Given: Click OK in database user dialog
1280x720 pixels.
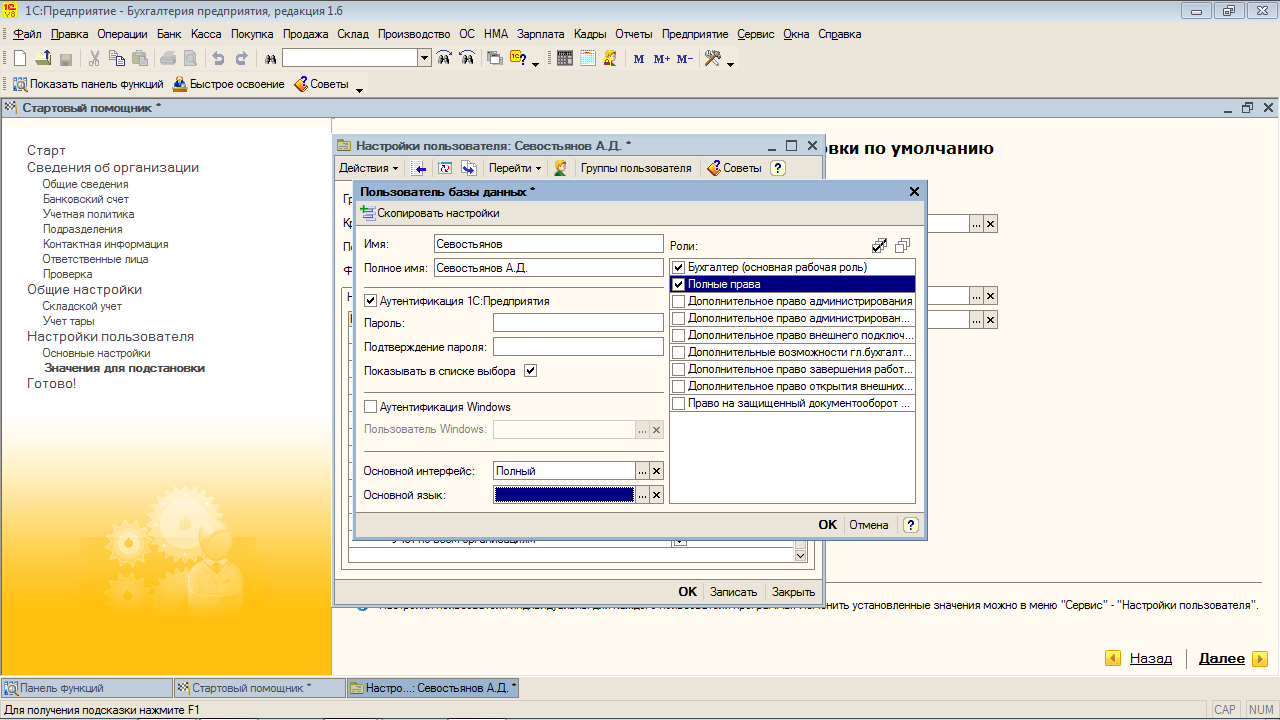Looking at the screenshot, I should 827,525.
